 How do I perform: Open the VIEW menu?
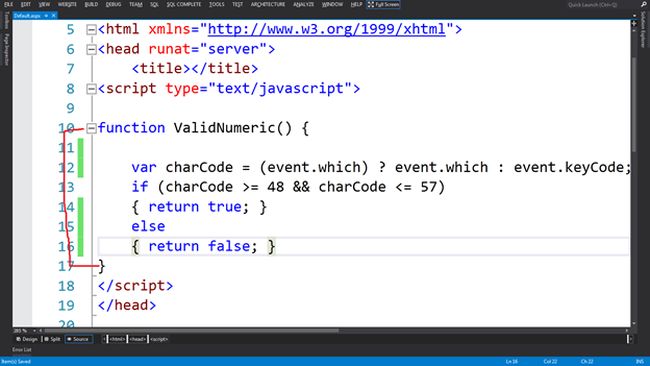coord(44,4)
